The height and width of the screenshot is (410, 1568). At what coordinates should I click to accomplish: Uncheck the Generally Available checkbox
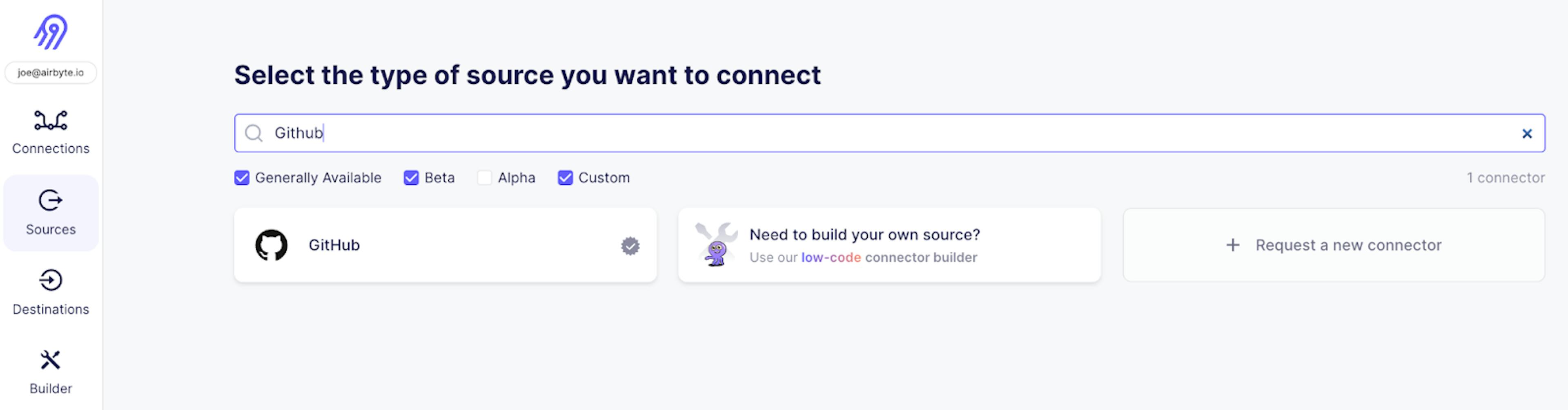pos(242,178)
